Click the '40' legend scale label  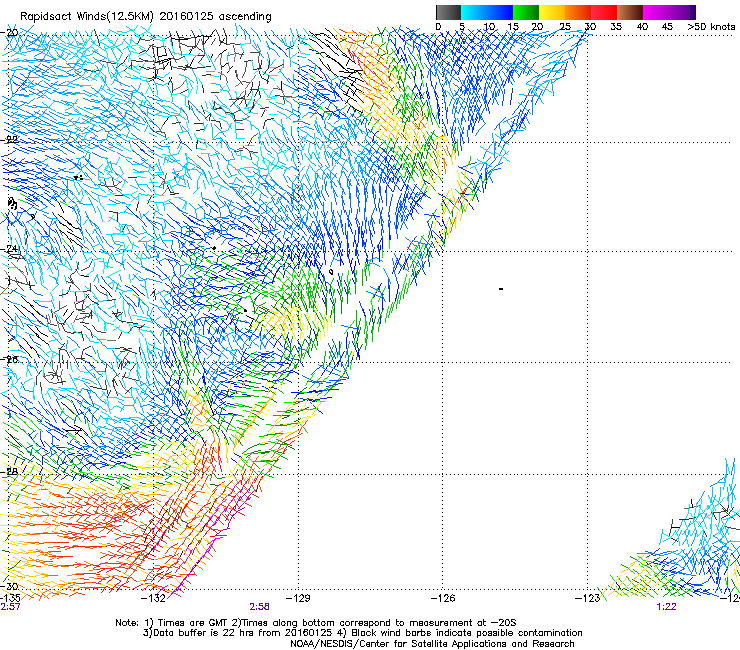click(x=642, y=27)
